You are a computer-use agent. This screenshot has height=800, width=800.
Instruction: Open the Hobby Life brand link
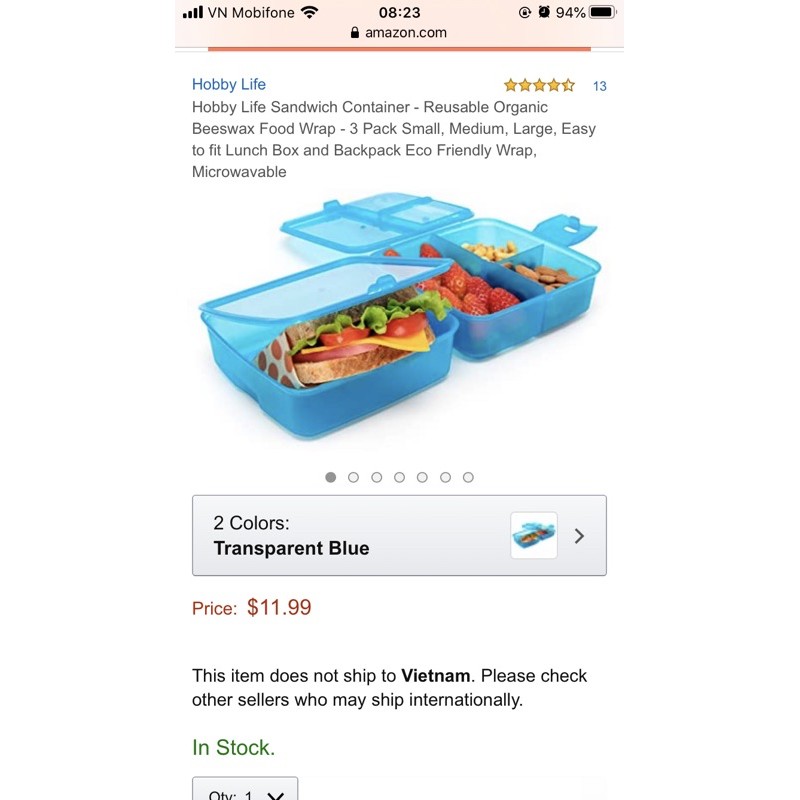[229, 84]
